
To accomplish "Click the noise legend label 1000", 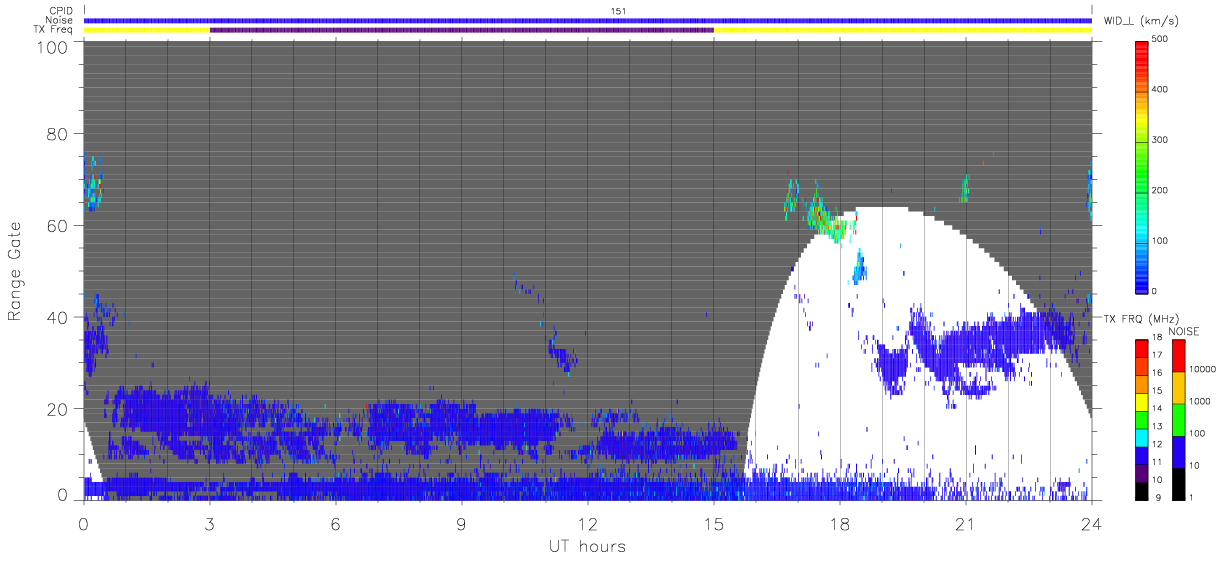I will pyautogui.click(x=1199, y=400).
